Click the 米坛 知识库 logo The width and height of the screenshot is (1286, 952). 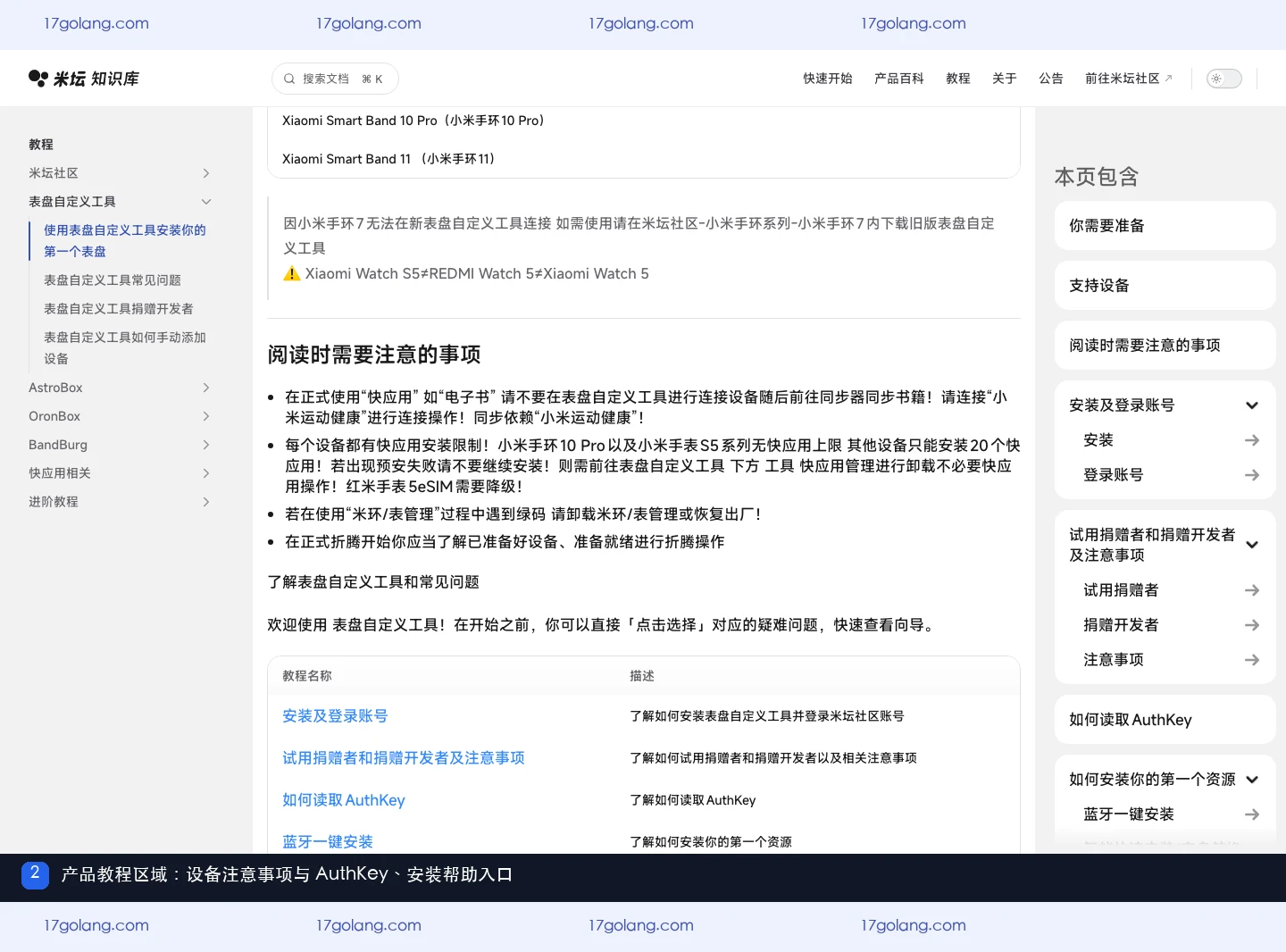coord(84,79)
